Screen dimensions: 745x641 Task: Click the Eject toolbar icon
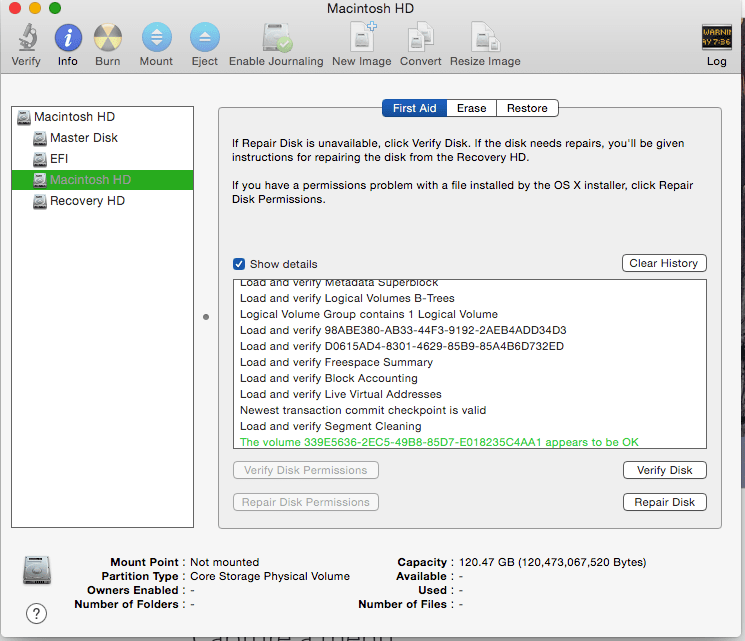(x=205, y=37)
